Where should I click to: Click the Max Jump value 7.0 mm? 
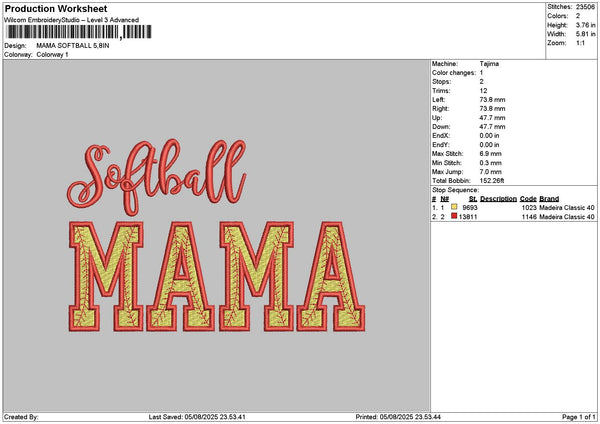click(491, 172)
